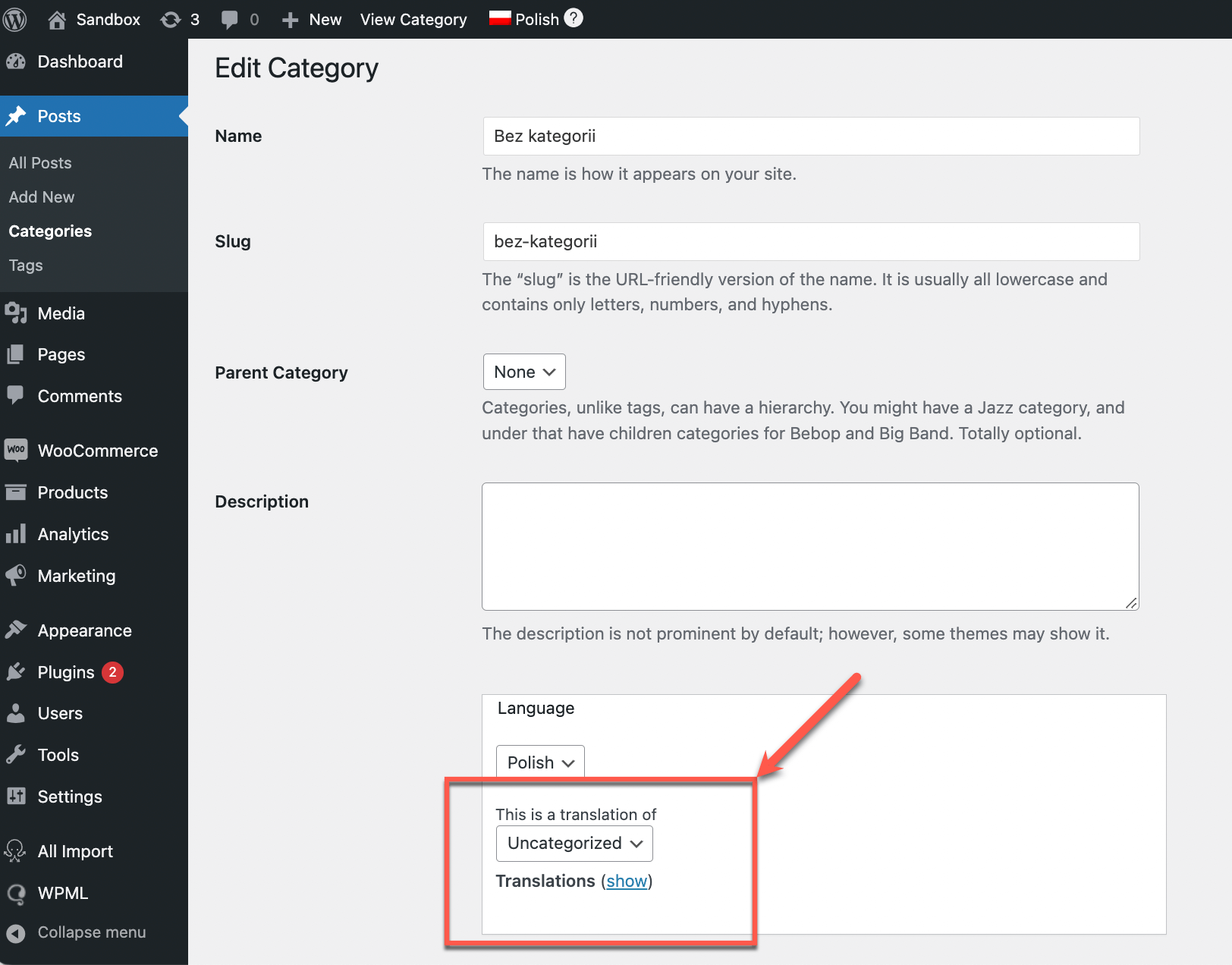
Task: Click the Posts pushpin icon
Action: 16,116
